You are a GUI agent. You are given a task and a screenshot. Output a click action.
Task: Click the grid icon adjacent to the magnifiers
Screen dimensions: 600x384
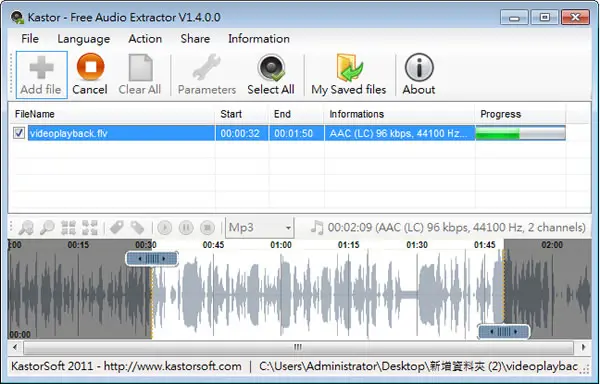68,228
